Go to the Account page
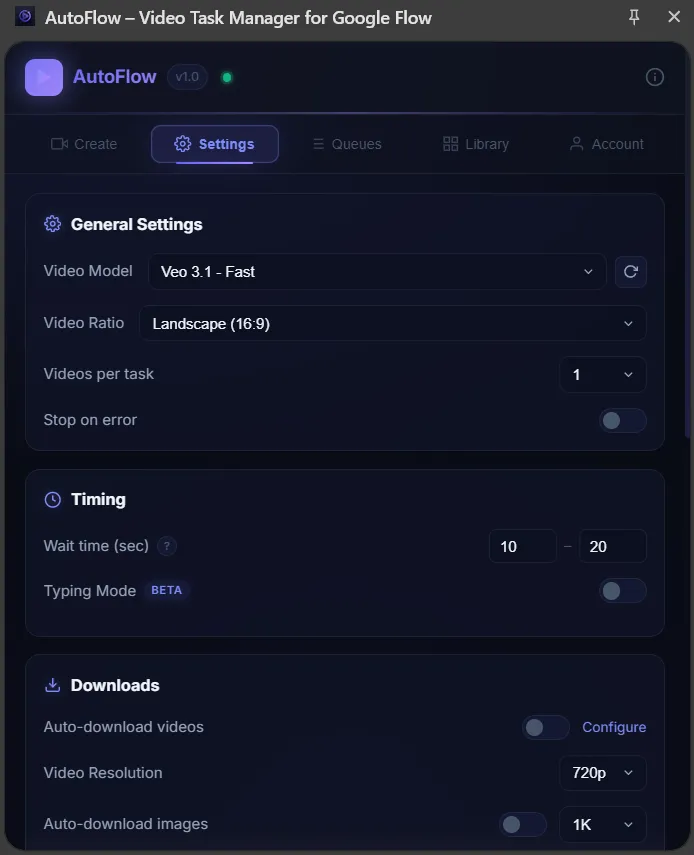The width and height of the screenshot is (694, 855). pos(605,144)
